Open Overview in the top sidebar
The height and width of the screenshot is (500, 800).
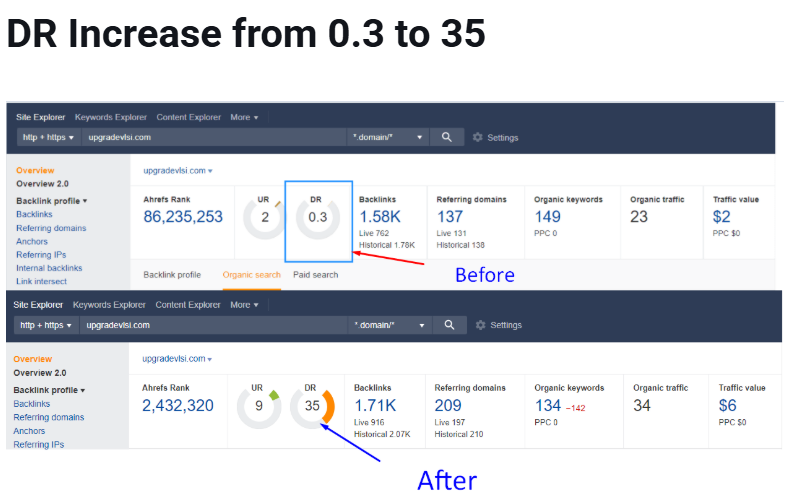pos(35,170)
